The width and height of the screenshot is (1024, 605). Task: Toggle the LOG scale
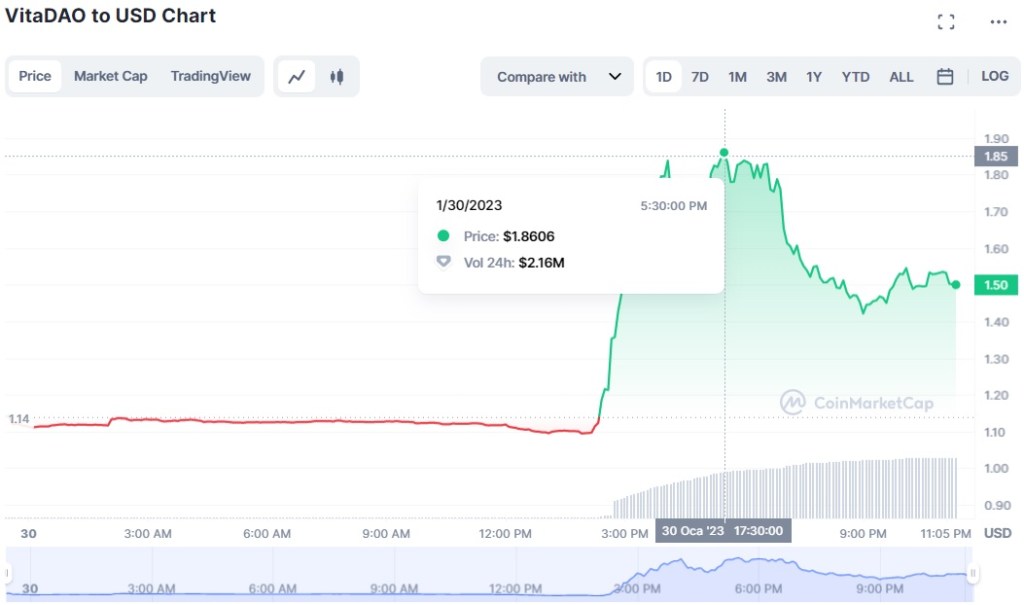[995, 76]
